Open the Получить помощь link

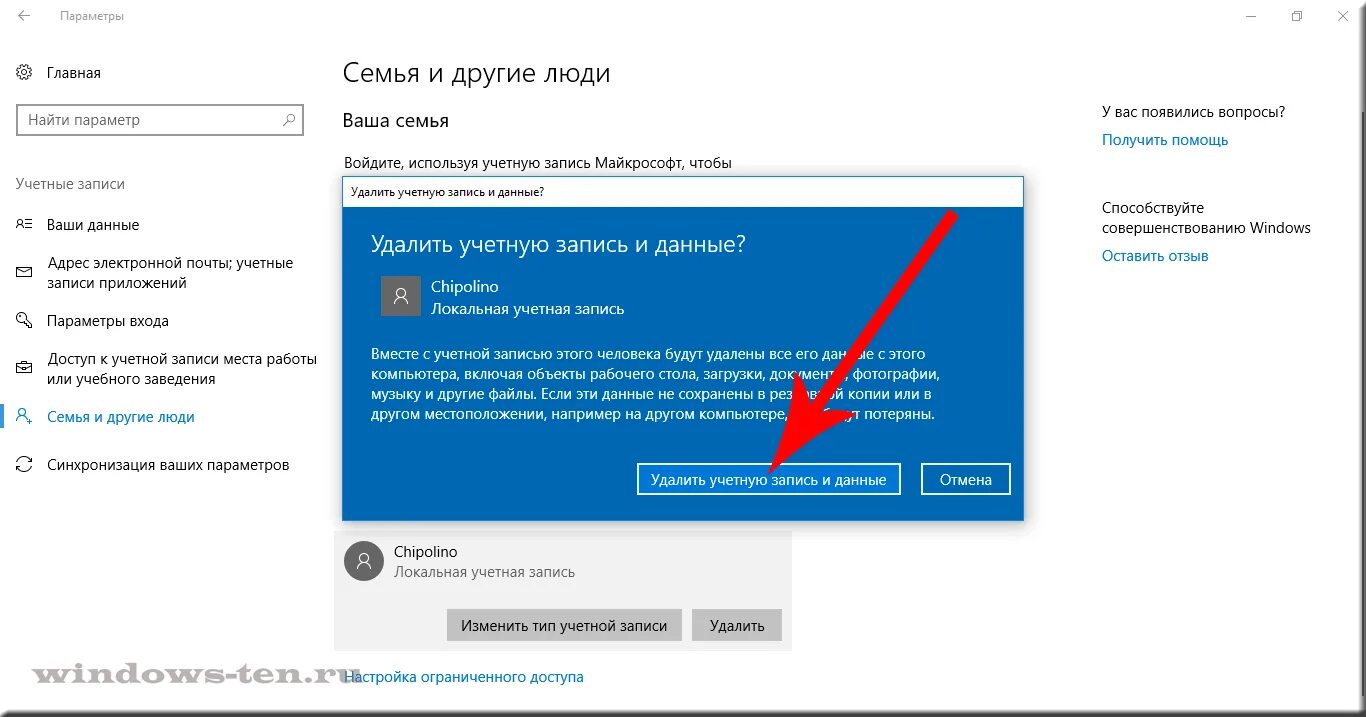point(1165,140)
